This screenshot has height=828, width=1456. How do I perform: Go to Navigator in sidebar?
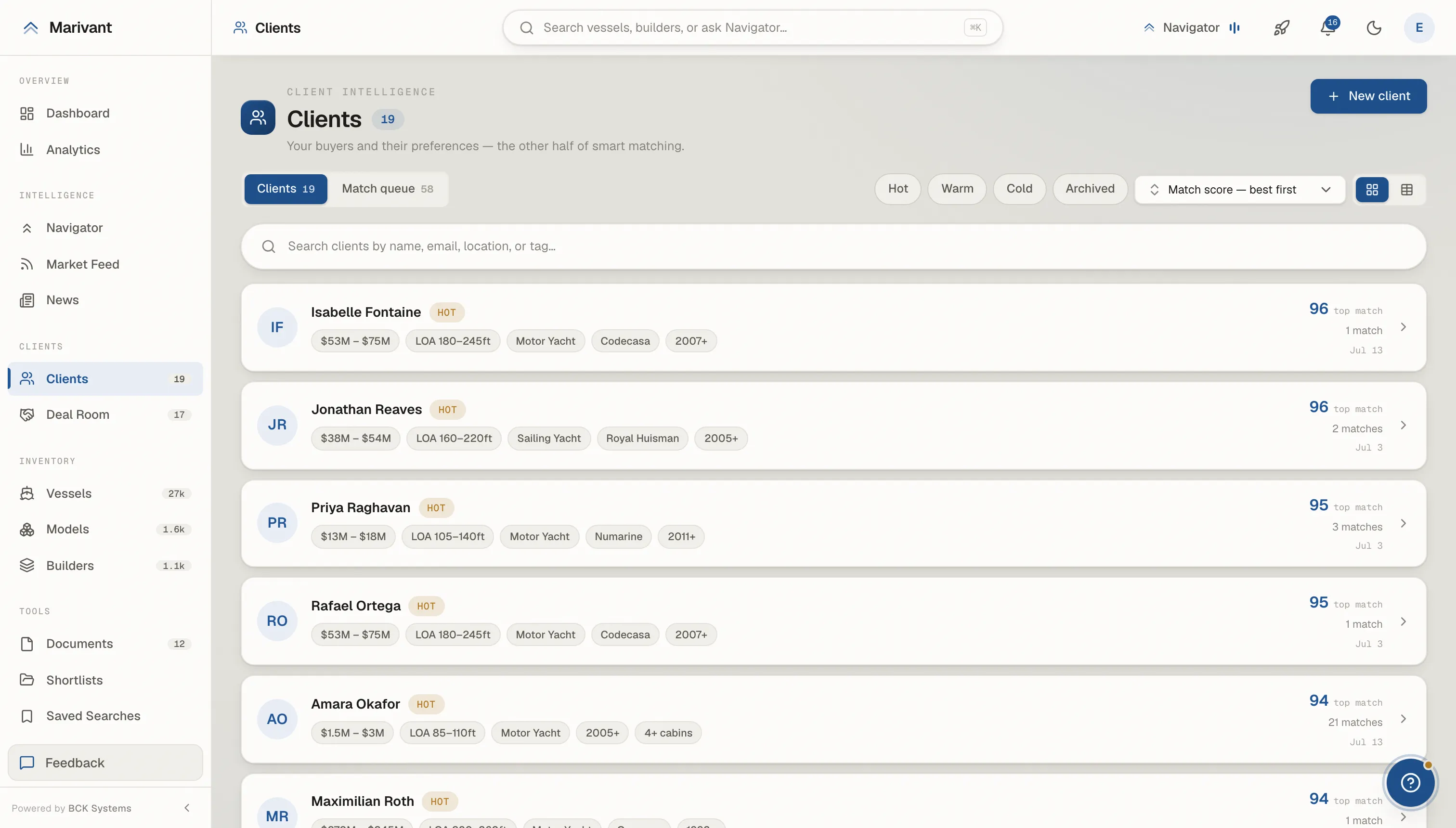(x=105, y=228)
